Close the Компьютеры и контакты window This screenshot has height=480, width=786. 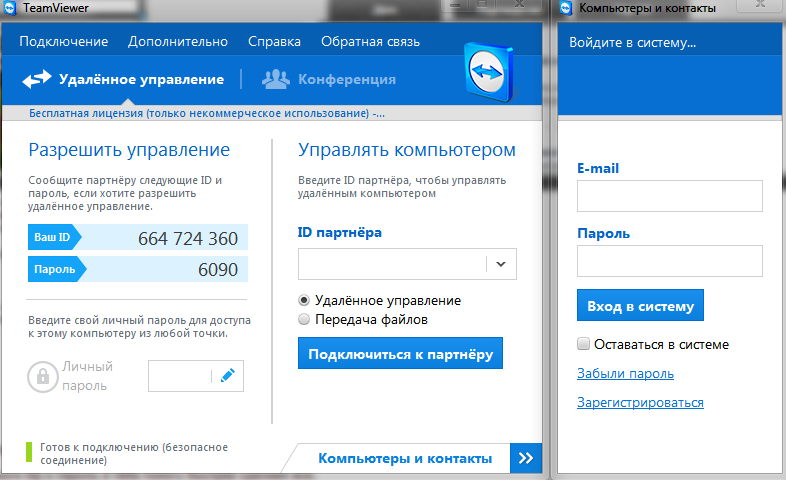tap(760, 5)
